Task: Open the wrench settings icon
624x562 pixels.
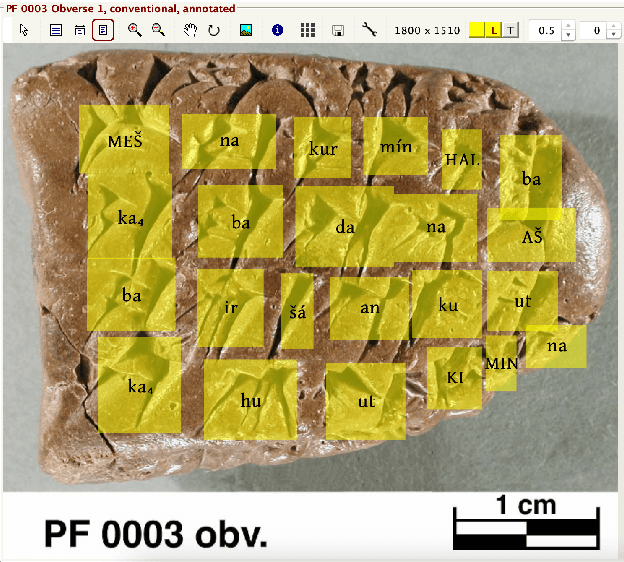Action: (x=369, y=31)
